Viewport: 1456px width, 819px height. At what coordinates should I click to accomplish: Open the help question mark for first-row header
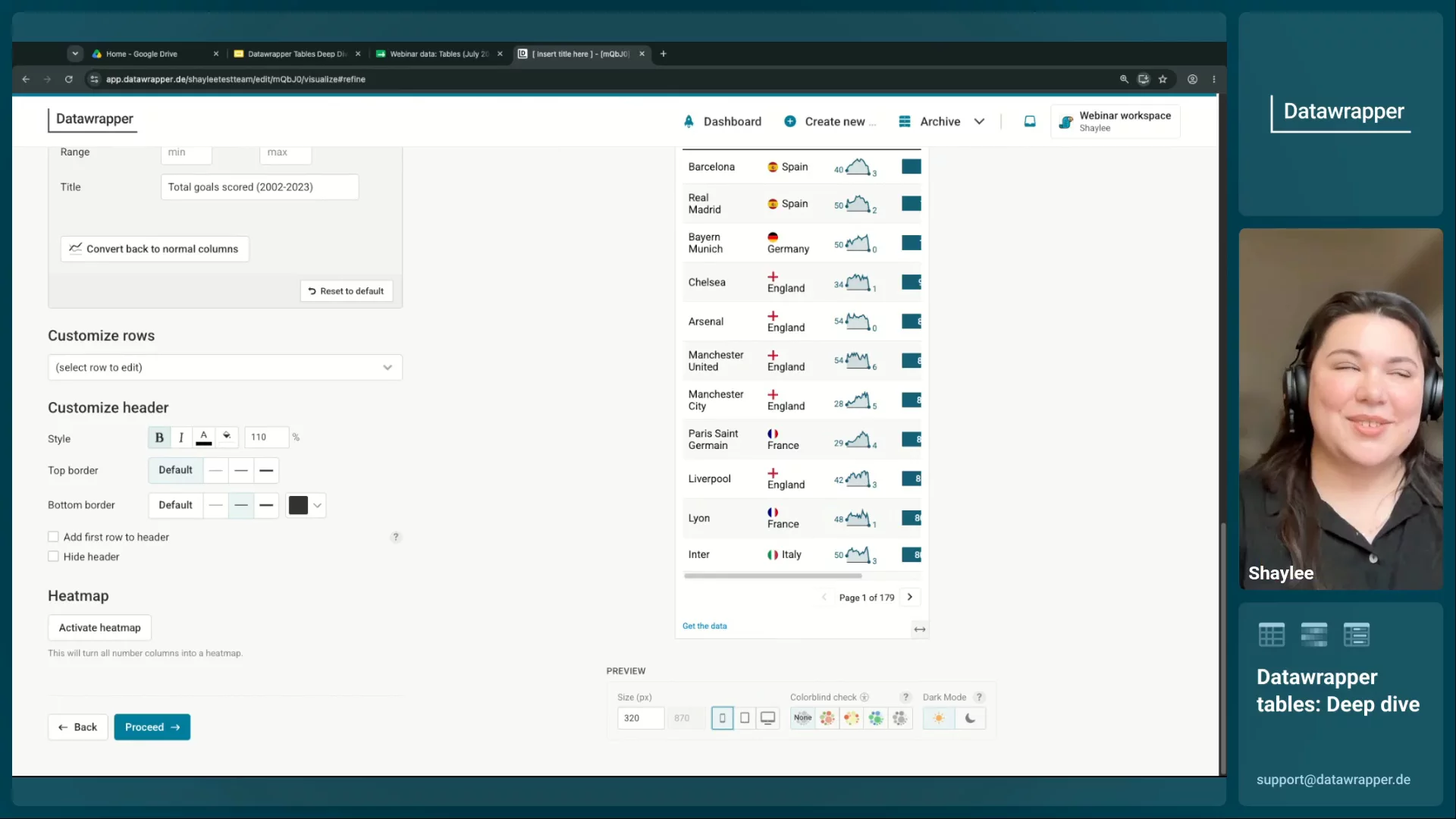coord(396,537)
